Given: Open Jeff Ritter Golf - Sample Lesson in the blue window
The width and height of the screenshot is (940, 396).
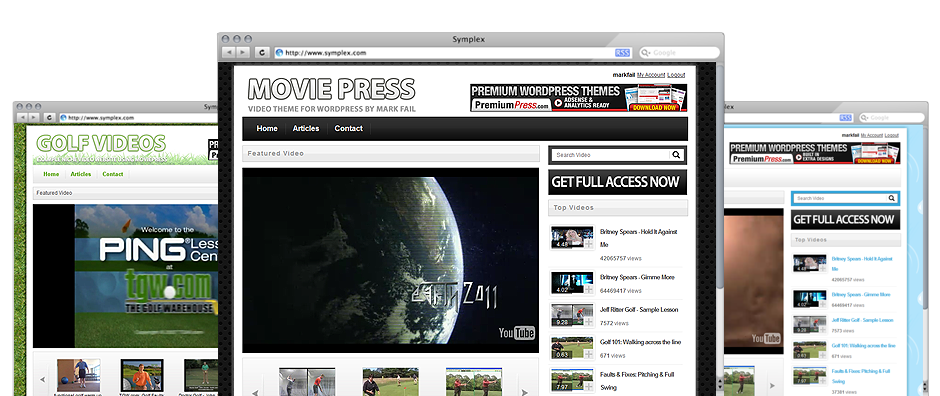Looking at the screenshot, I should (863, 321).
